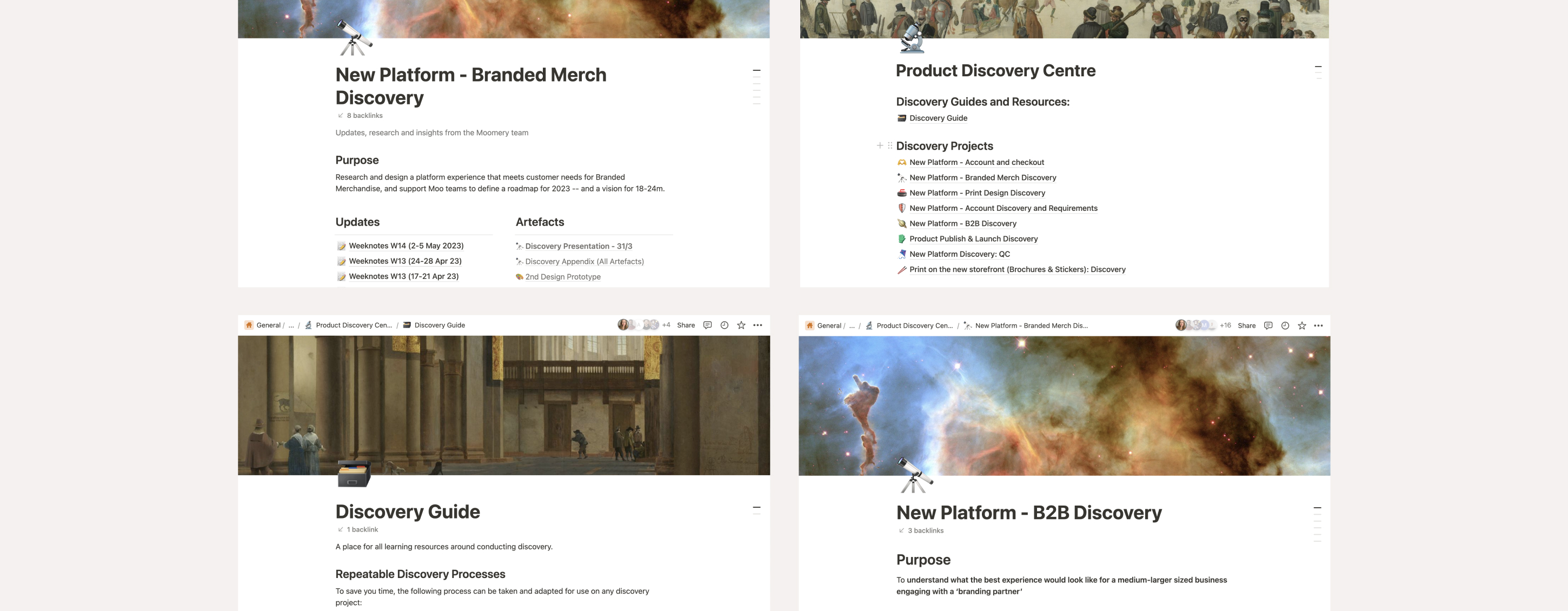Click the 'Discovery Projects' heading
Screen dimensions: 1568x611
point(945,146)
